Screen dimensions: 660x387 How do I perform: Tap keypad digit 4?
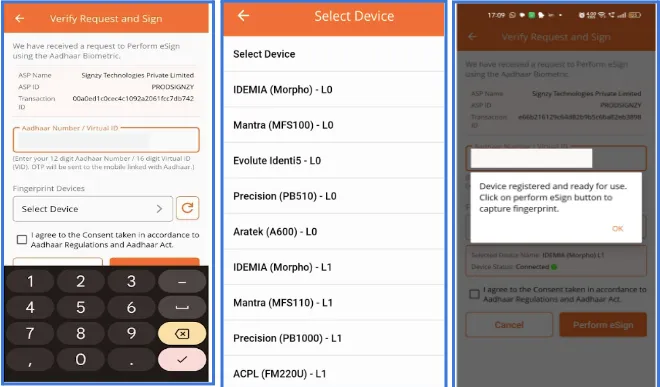click(30, 307)
